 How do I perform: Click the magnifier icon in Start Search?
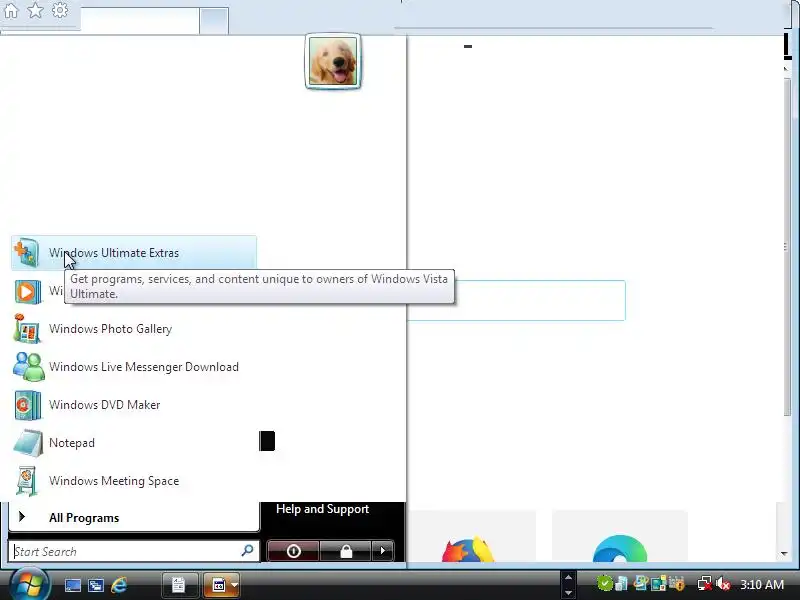coord(247,551)
